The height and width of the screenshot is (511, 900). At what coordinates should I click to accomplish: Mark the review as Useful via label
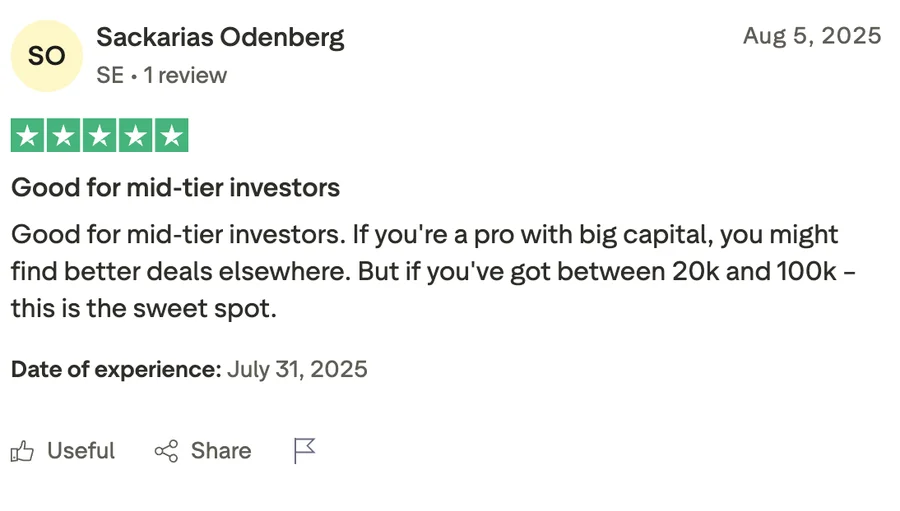[81, 451]
